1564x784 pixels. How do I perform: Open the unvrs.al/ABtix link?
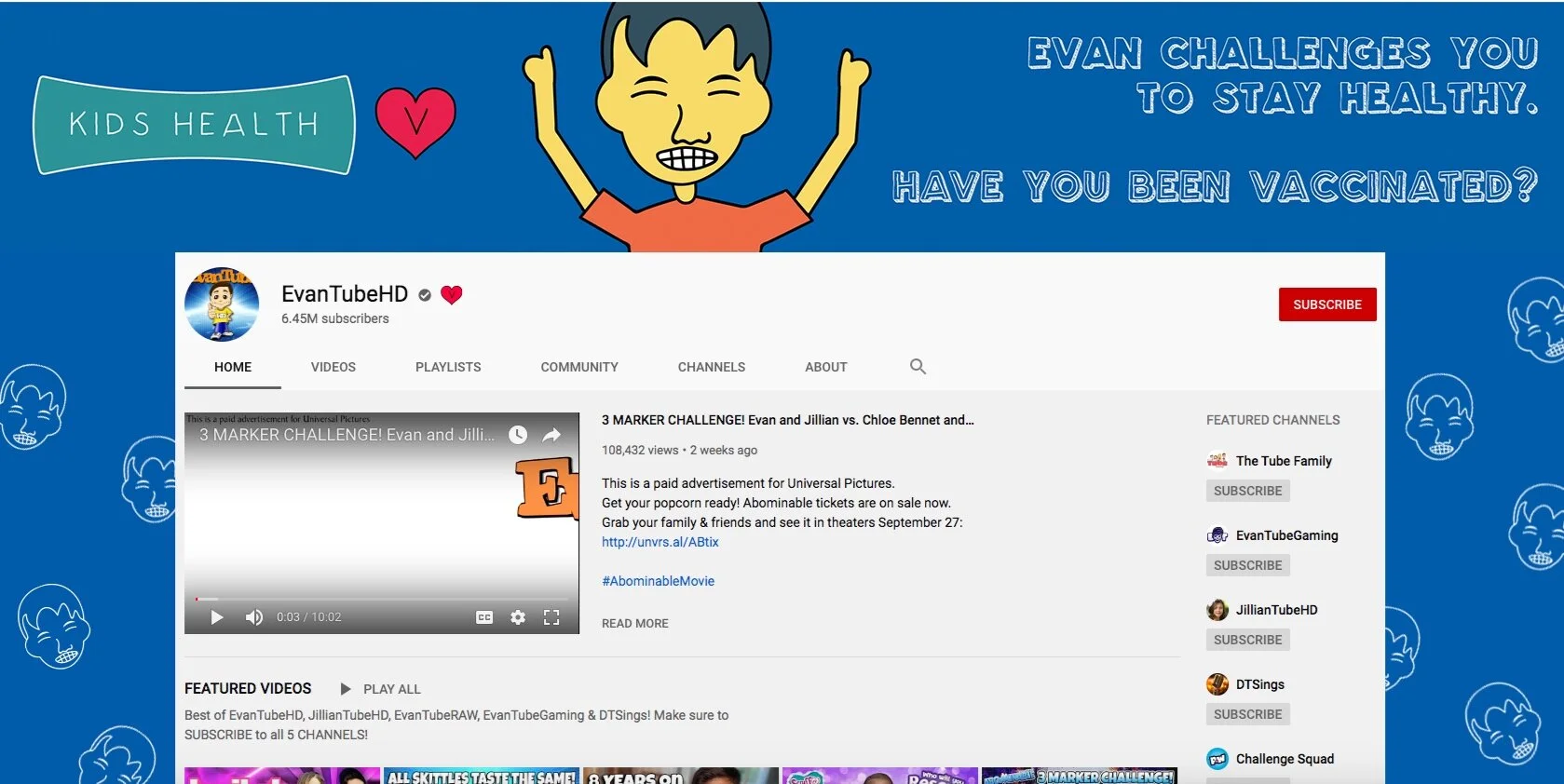point(660,542)
